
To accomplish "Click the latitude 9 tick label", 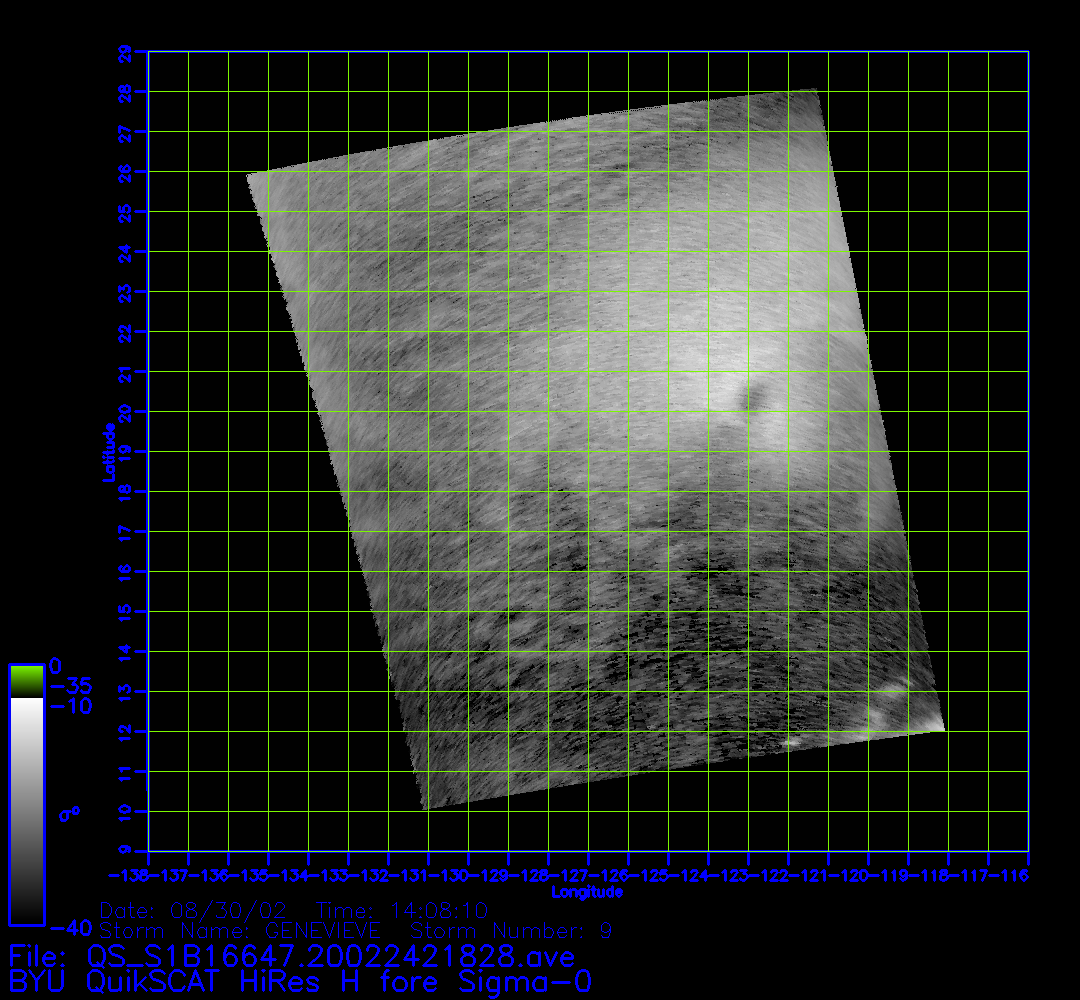I will click(124, 851).
